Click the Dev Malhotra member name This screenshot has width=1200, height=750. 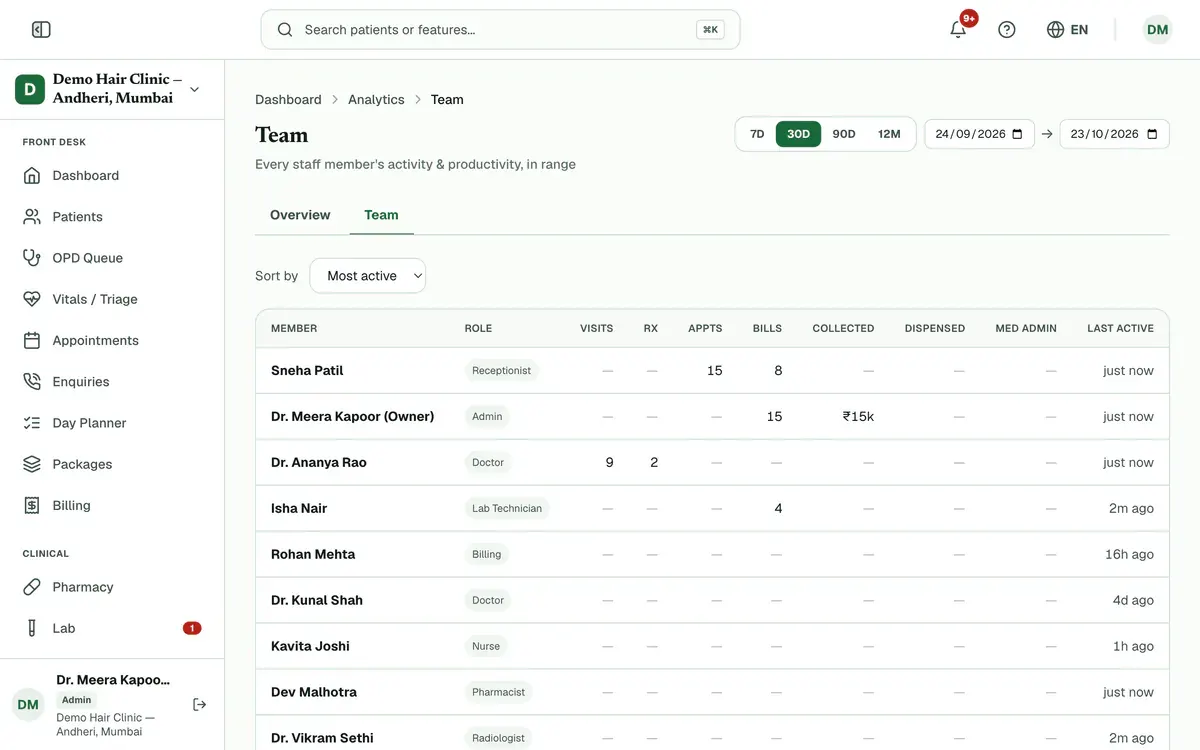[x=314, y=692]
